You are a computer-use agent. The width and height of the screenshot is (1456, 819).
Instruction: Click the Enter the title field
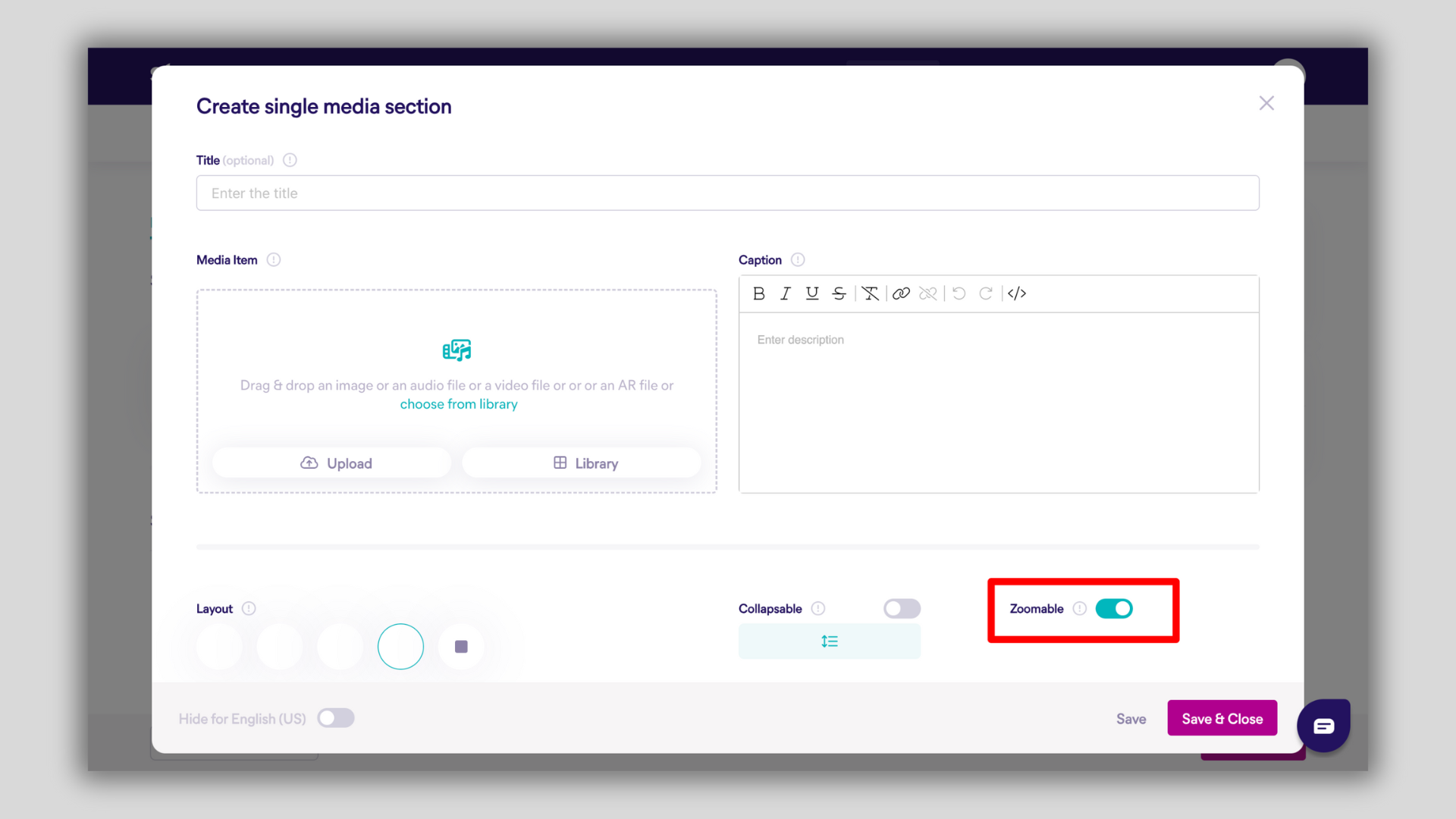tap(727, 193)
